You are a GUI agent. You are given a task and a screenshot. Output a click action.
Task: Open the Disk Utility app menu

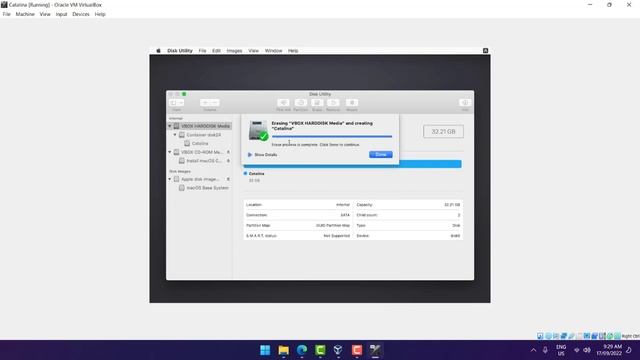click(x=180, y=51)
